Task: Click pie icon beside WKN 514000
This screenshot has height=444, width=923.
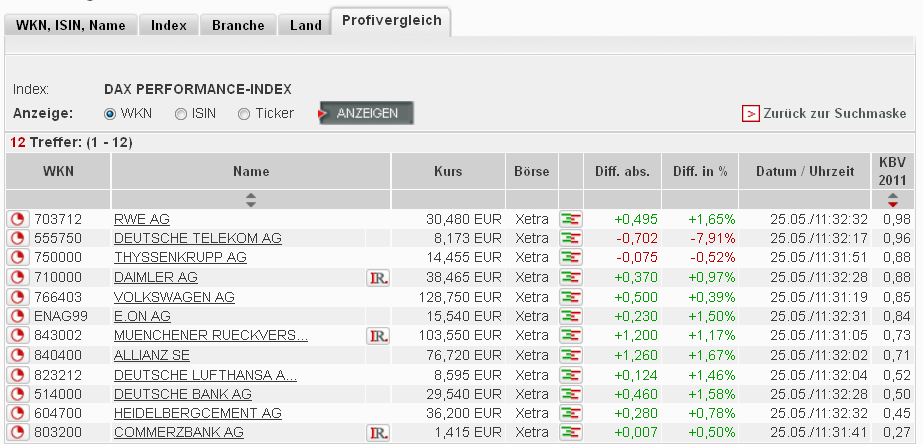Action: tap(18, 394)
